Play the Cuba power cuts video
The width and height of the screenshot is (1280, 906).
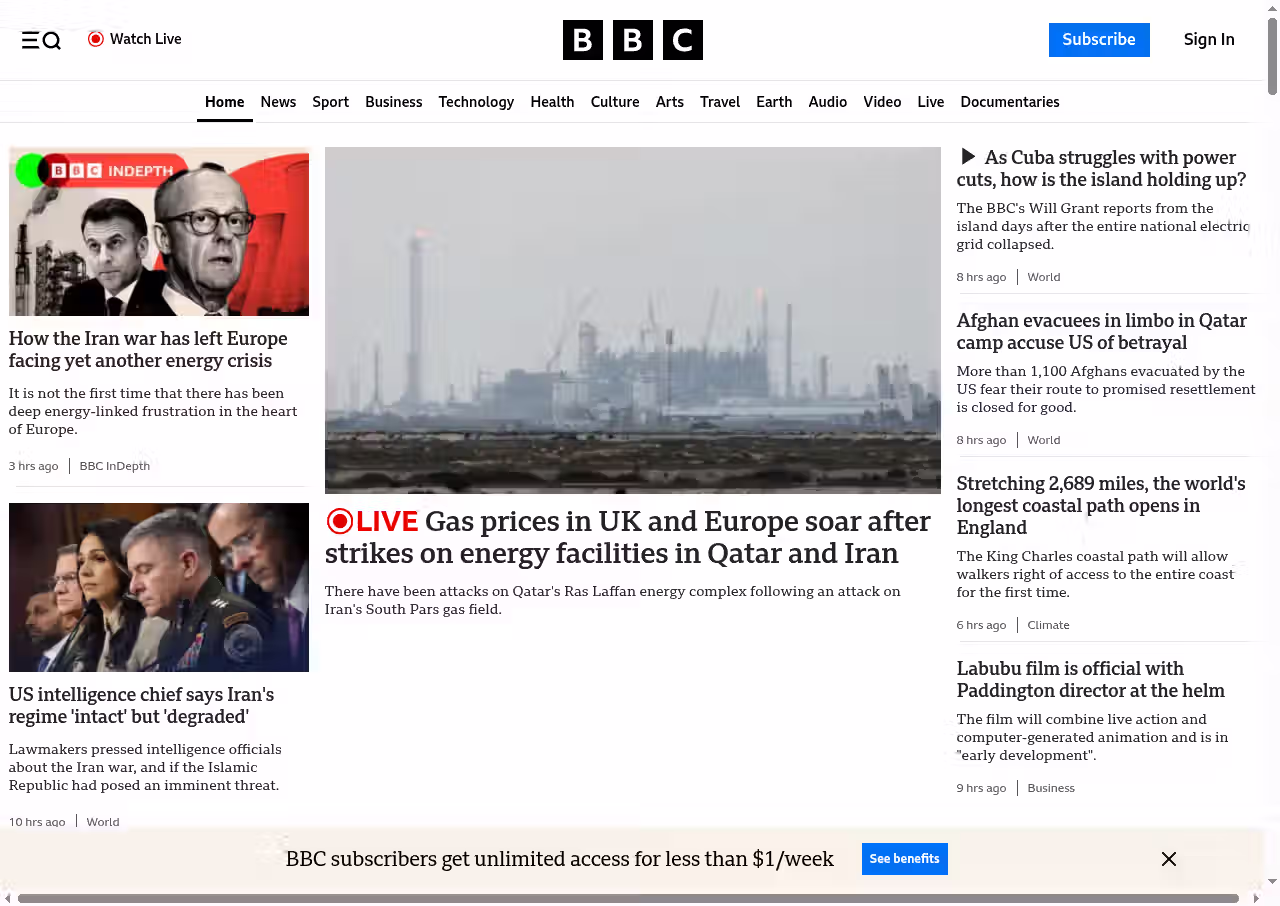[x=968, y=157]
